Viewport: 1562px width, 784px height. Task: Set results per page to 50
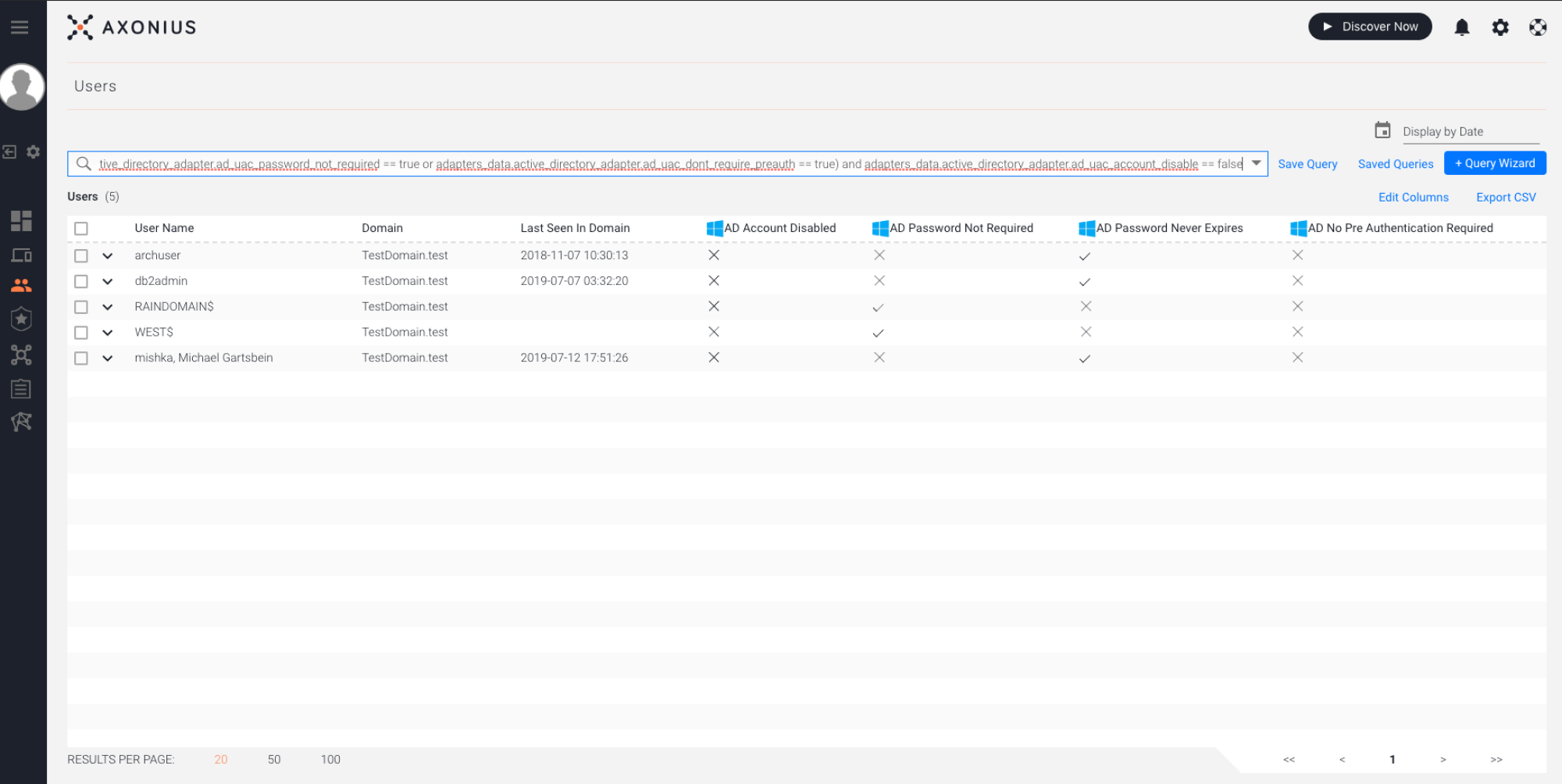273,759
